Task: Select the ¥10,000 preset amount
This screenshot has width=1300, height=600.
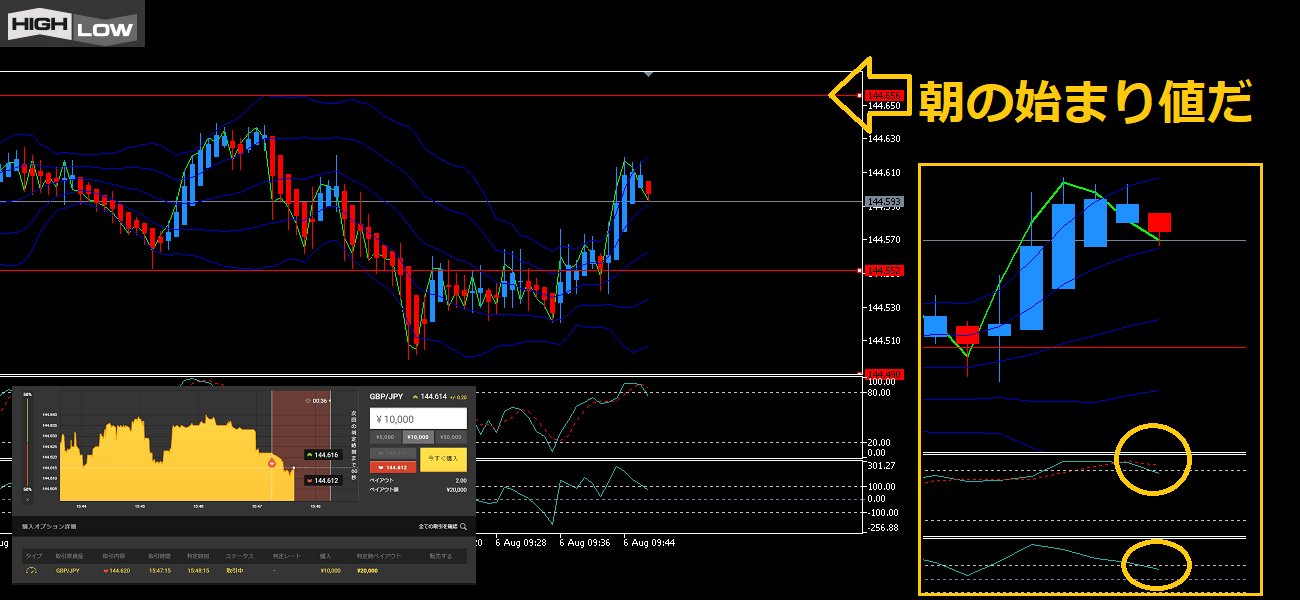Action: tap(417, 437)
